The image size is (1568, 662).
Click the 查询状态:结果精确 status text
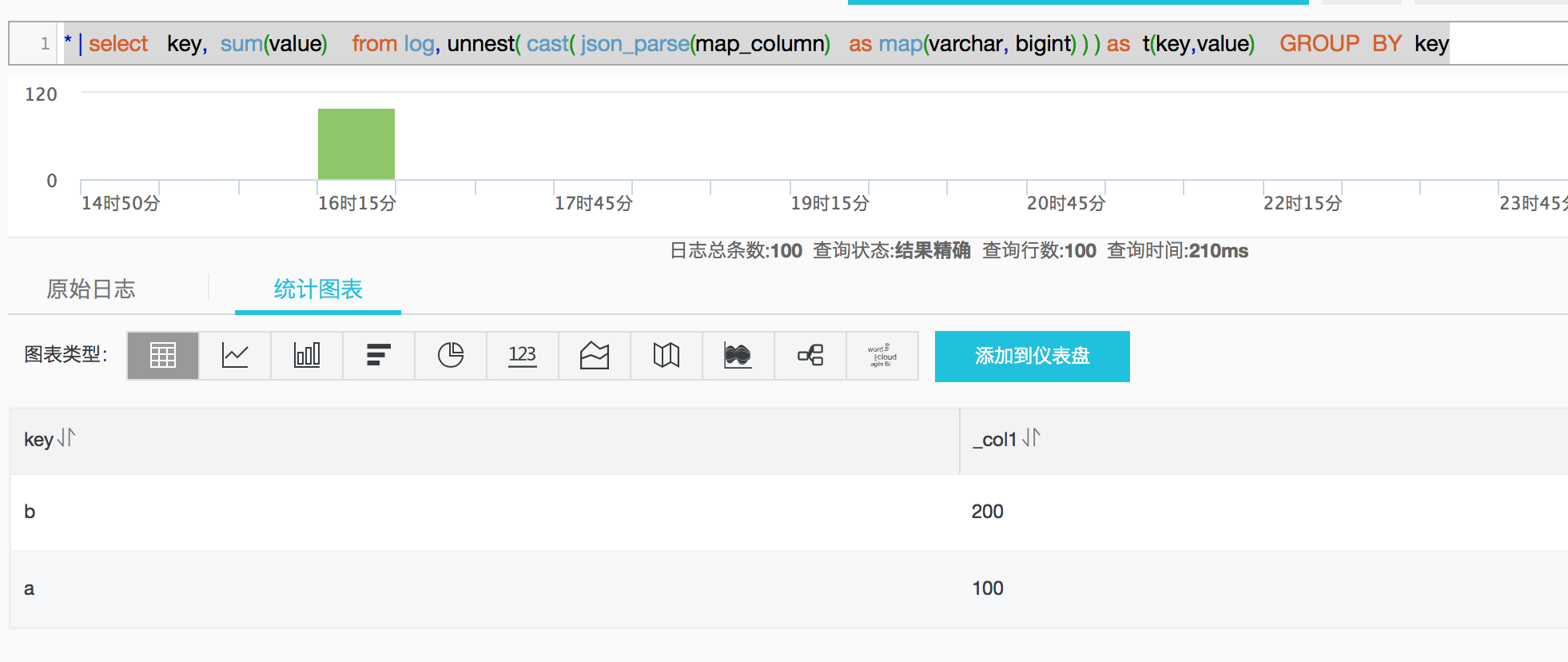pyautogui.click(x=892, y=250)
